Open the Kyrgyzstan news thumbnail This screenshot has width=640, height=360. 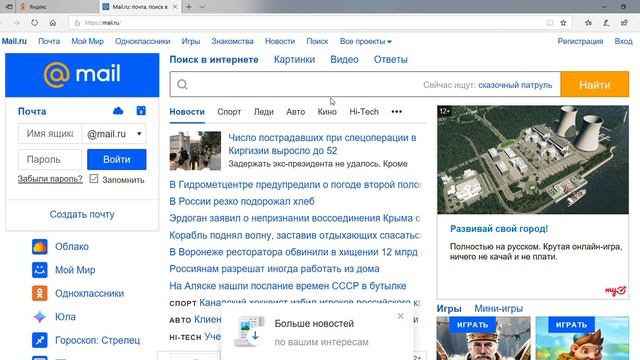pyautogui.click(x=195, y=151)
